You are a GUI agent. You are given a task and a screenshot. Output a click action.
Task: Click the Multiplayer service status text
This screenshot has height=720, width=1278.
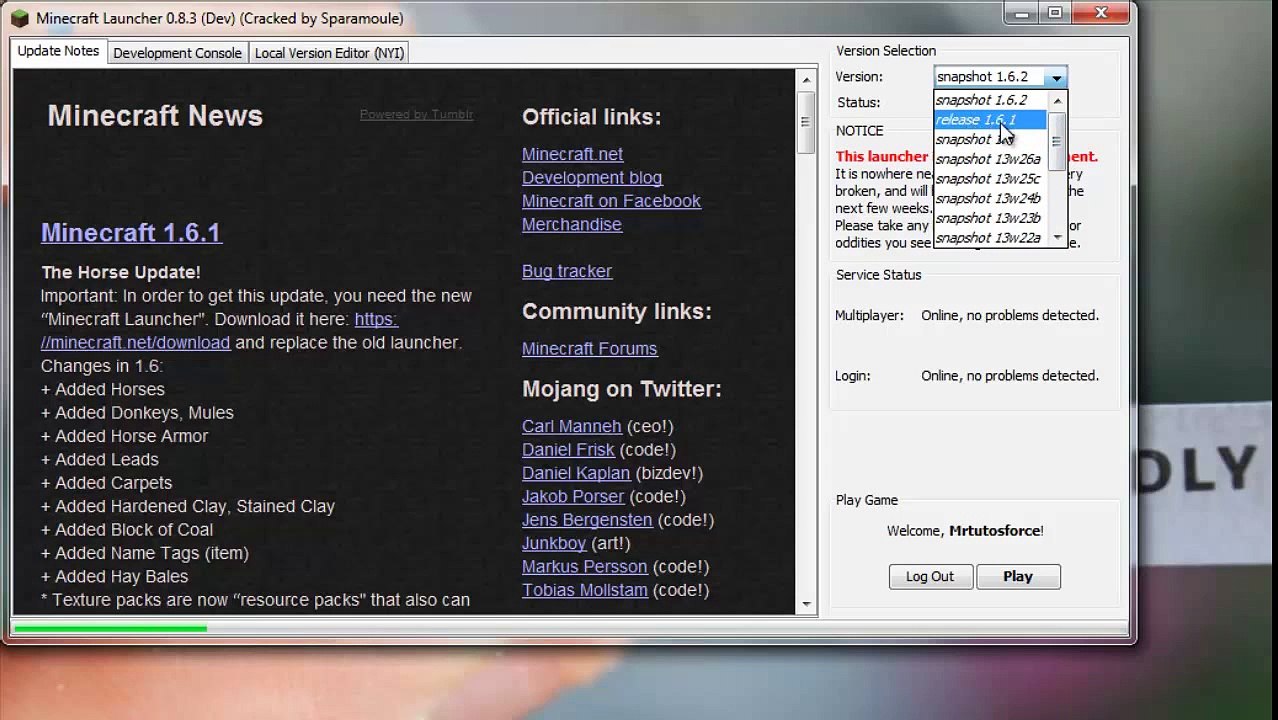[1010, 315]
